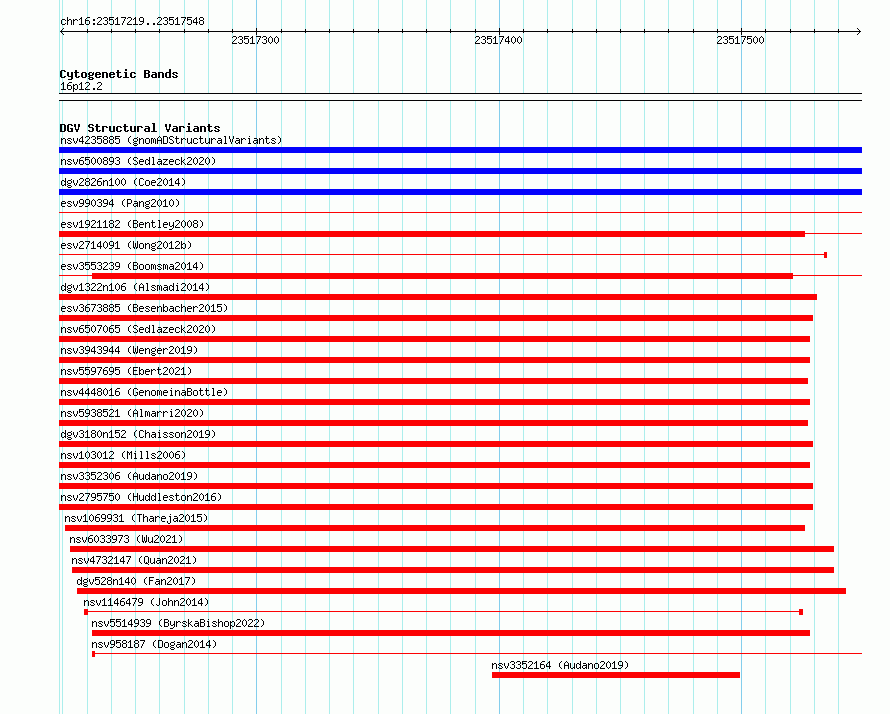The image size is (890, 714).
Task: Click the 23517400 ruler position label
Action: (498, 40)
